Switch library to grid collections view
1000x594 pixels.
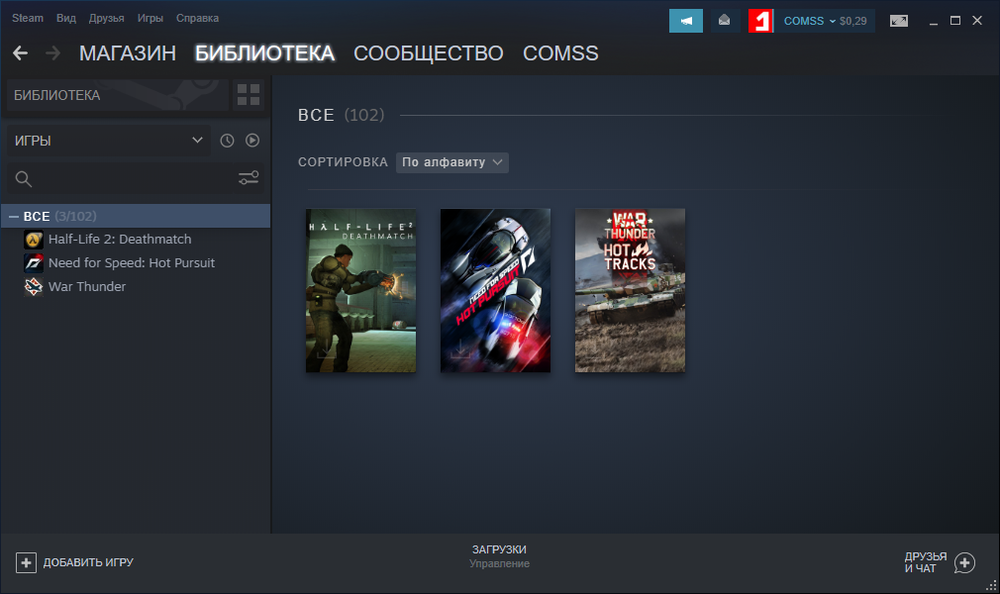coord(248,94)
